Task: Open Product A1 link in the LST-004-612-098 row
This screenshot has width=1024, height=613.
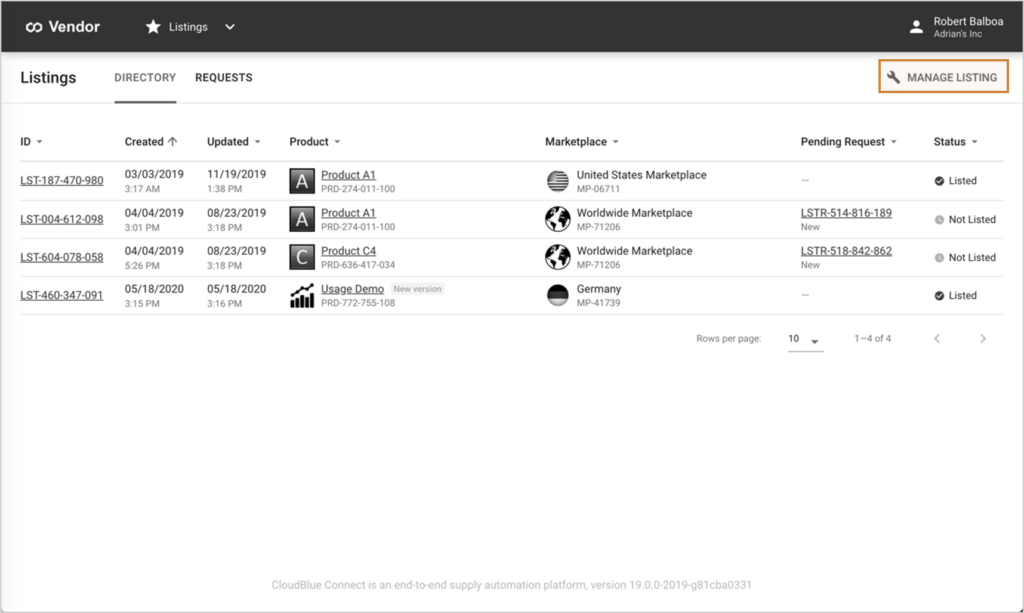Action: (348, 213)
